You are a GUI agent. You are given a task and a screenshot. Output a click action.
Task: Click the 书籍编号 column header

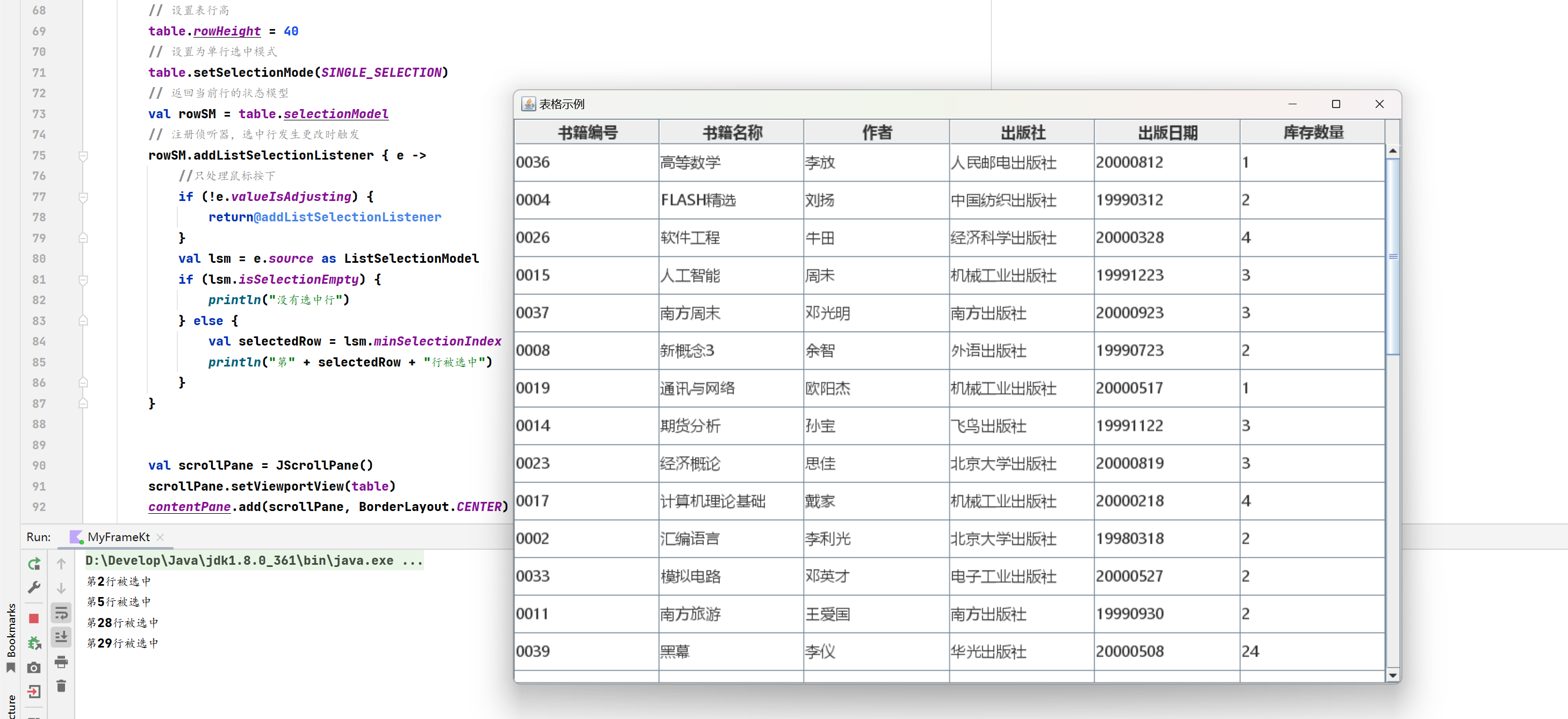[x=587, y=132]
